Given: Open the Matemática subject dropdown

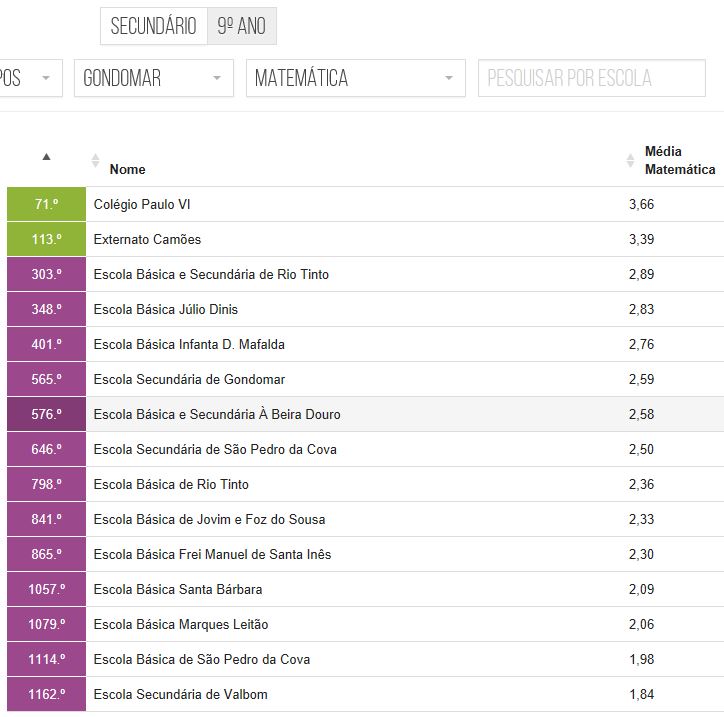Looking at the screenshot, I should point(356,78).
